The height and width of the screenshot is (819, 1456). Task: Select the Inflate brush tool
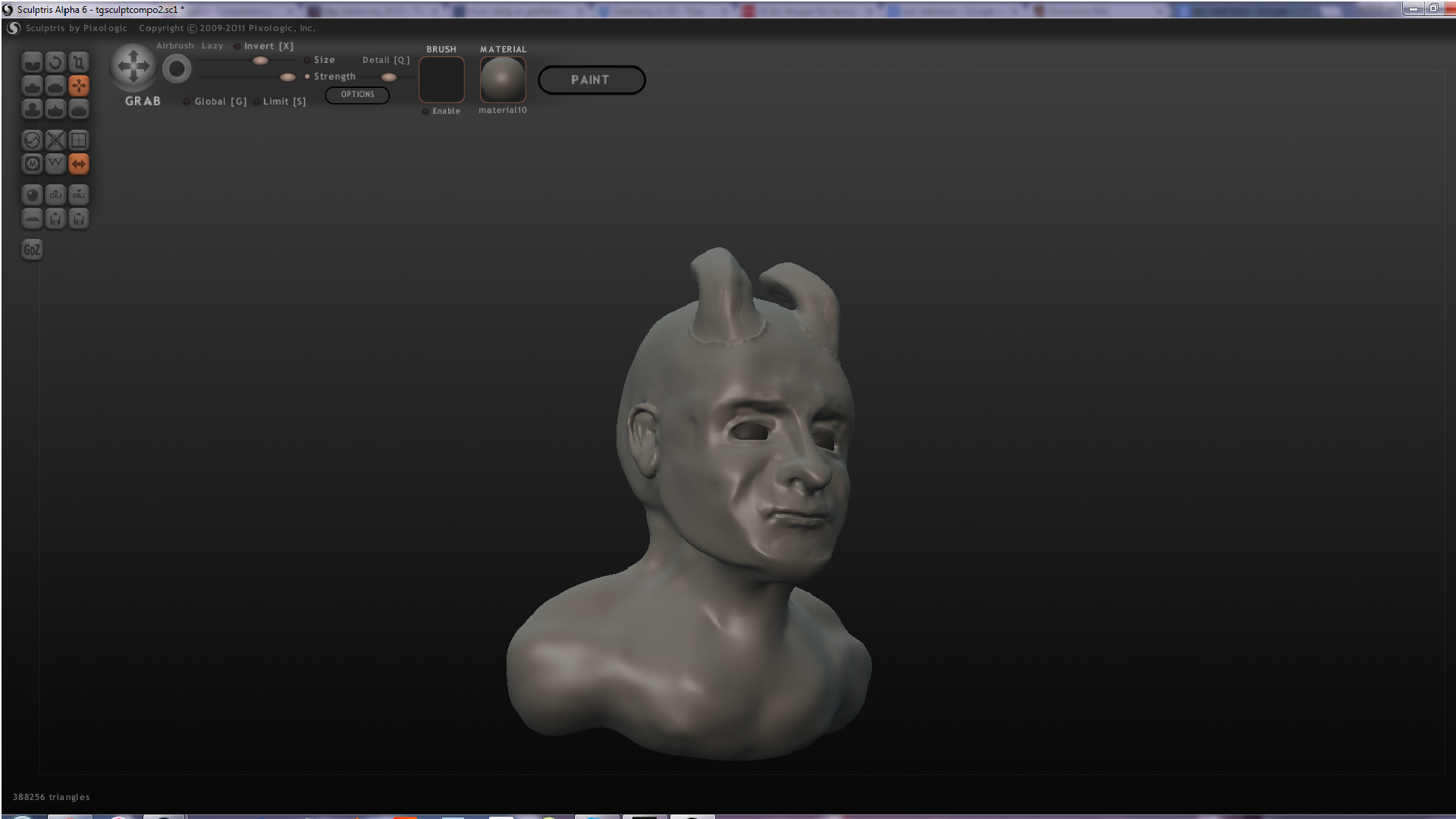[32, 109]
